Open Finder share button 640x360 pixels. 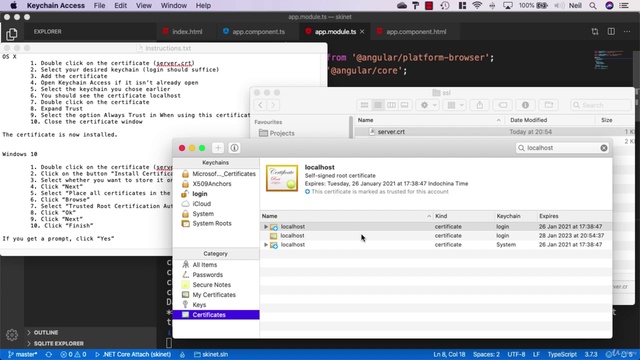pyautogui.click(x=480, y=105)
